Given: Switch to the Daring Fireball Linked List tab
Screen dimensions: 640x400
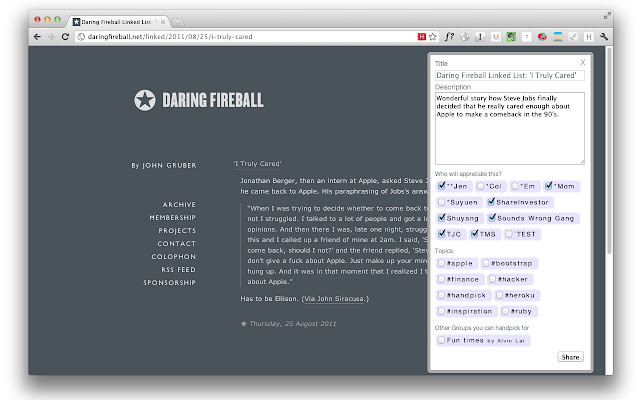Looking at the screenshot, I should pyautogui.click(x=117, y=22).
